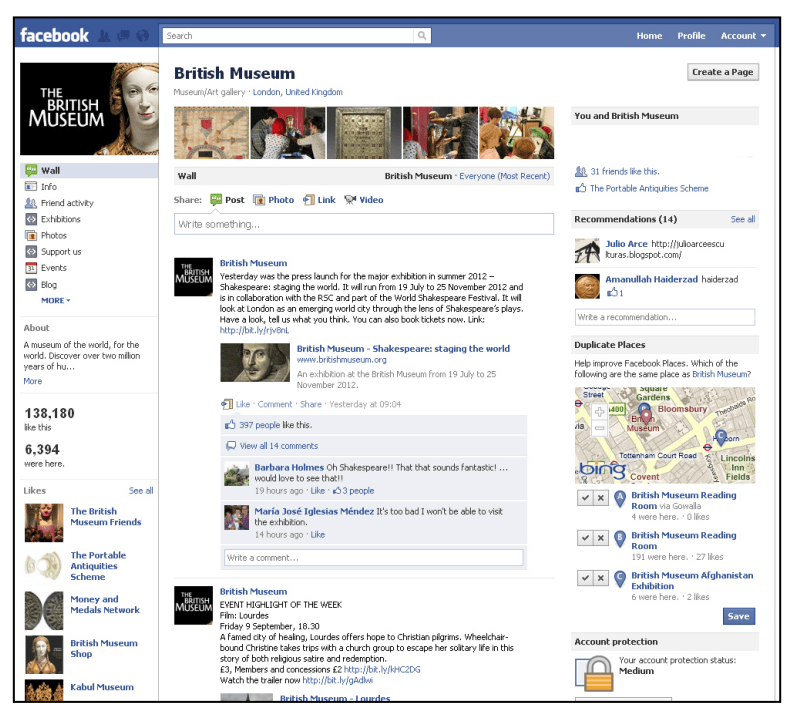Go to Home in top navigation
The height and width of the screenshot is (719, 802).
[649, 36]
